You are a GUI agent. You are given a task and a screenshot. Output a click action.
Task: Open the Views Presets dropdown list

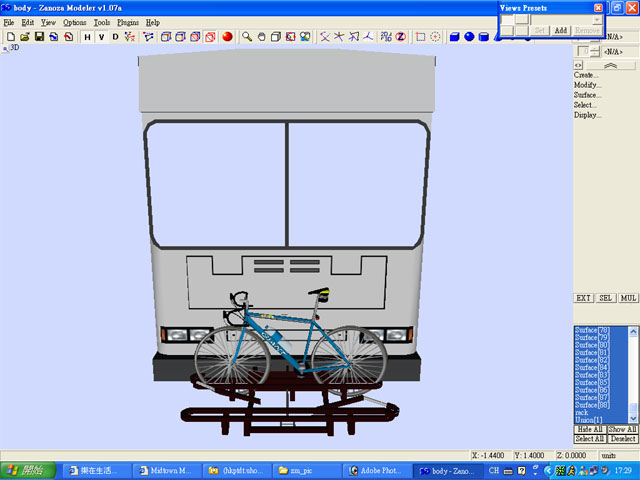pyautogui.click(x=597, y=19)
